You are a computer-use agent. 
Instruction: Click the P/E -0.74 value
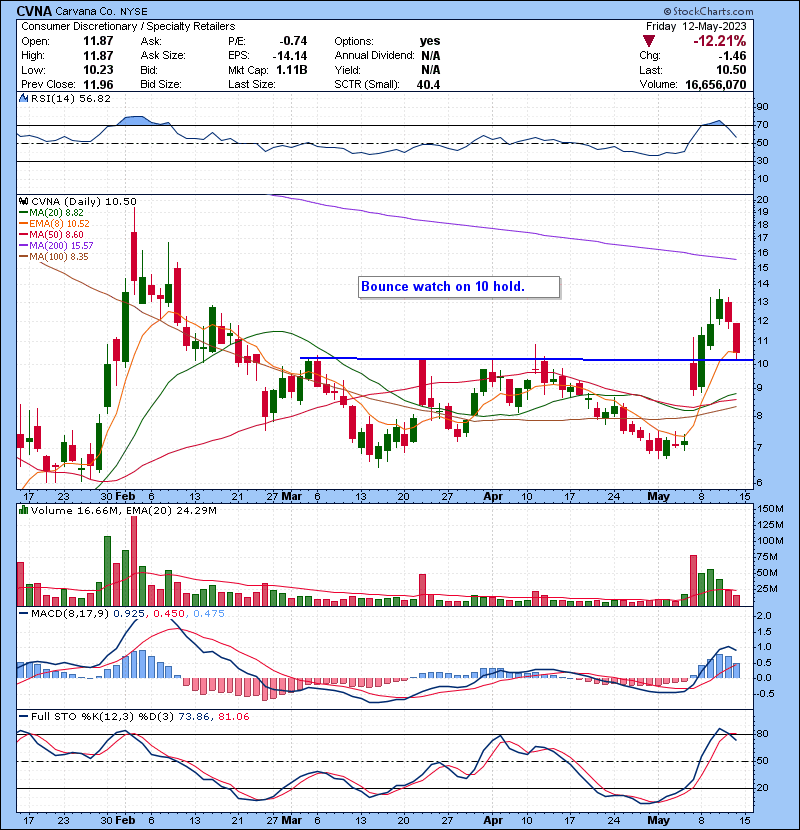(x=293, y=41)
